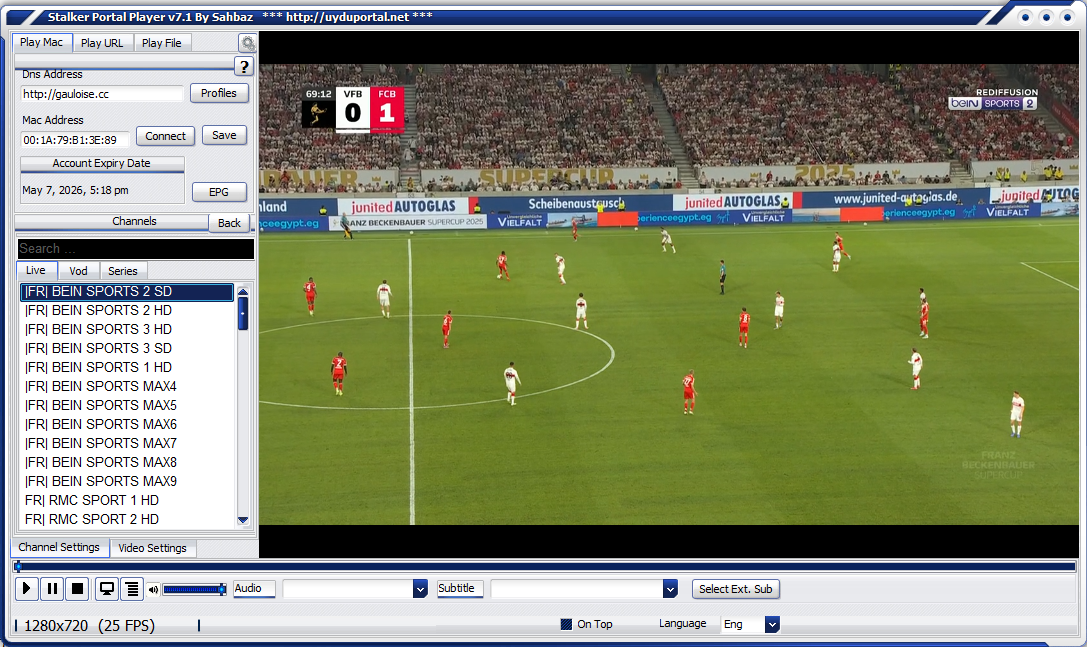Select channel FR| RMC SPORT 1 HD
This screenshot has height=647, width=1087.
128,500
